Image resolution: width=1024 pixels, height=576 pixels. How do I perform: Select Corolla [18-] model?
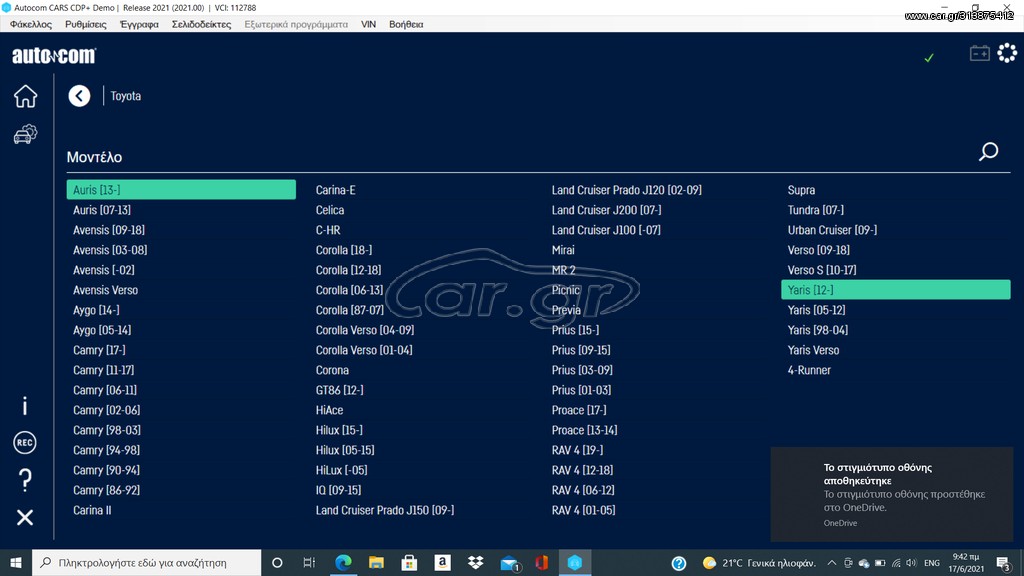344,250
